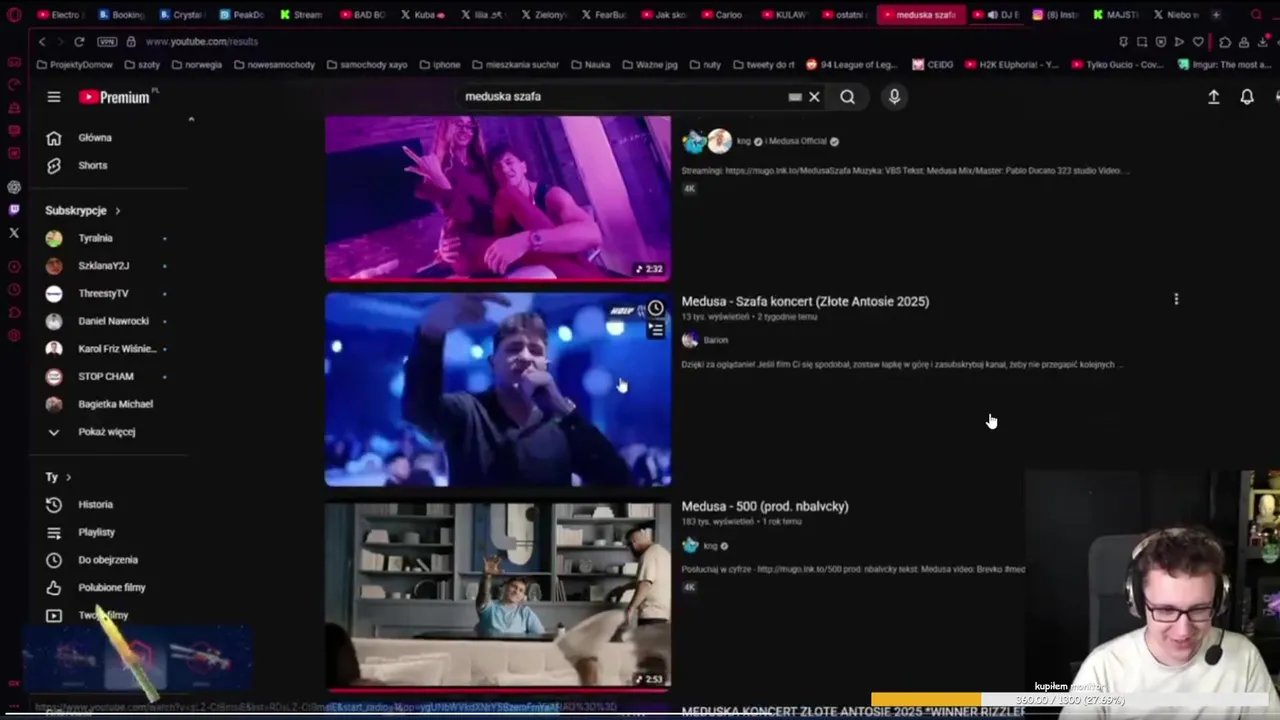Viewport: 1280px width, 720px height.
Task: Open the mieszkania suchar bookmark folder
Action: click(x=515, y=65)
